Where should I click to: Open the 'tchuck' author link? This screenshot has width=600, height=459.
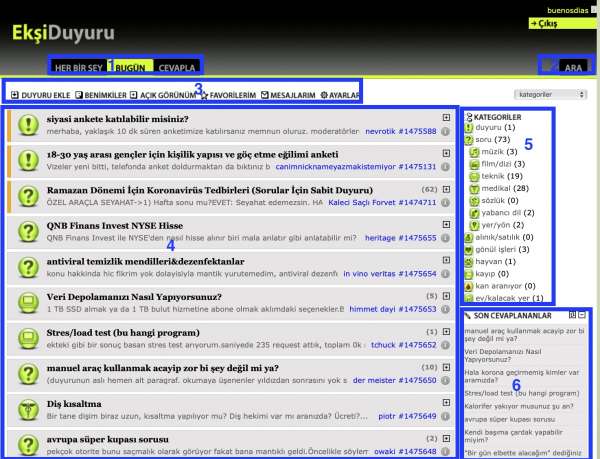tap(383, 345)
